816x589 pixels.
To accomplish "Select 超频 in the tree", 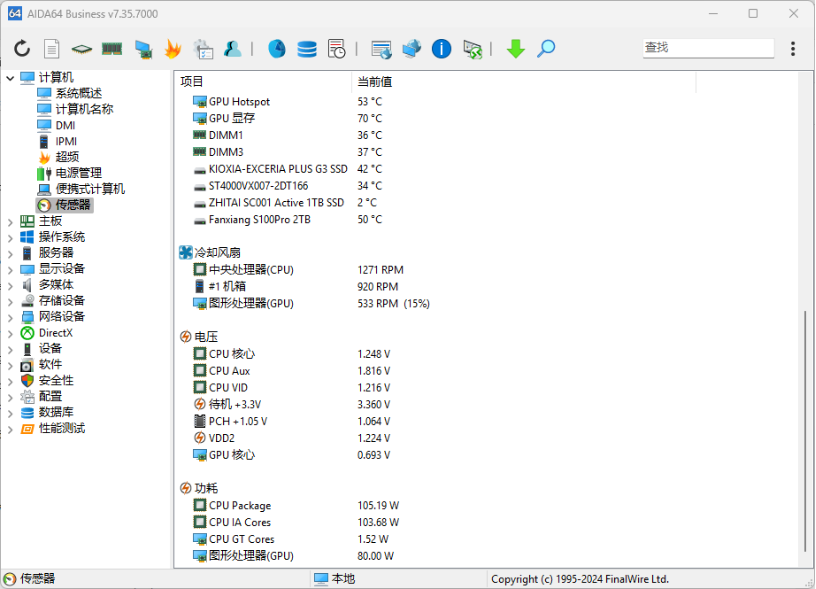I will click(x=67, y=157).
